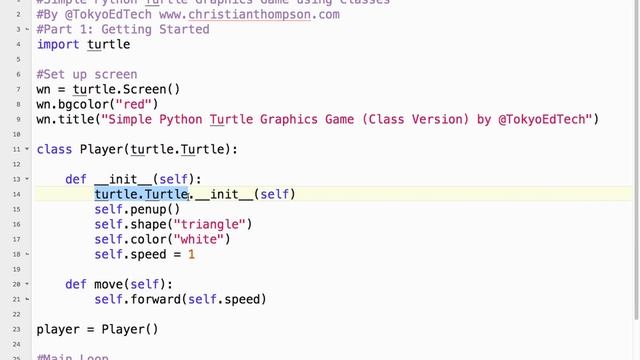Collapse the def move fold arrow
The height and width of the screenshot is (360, 640).
pyautogui.click(x=27, y=284)
